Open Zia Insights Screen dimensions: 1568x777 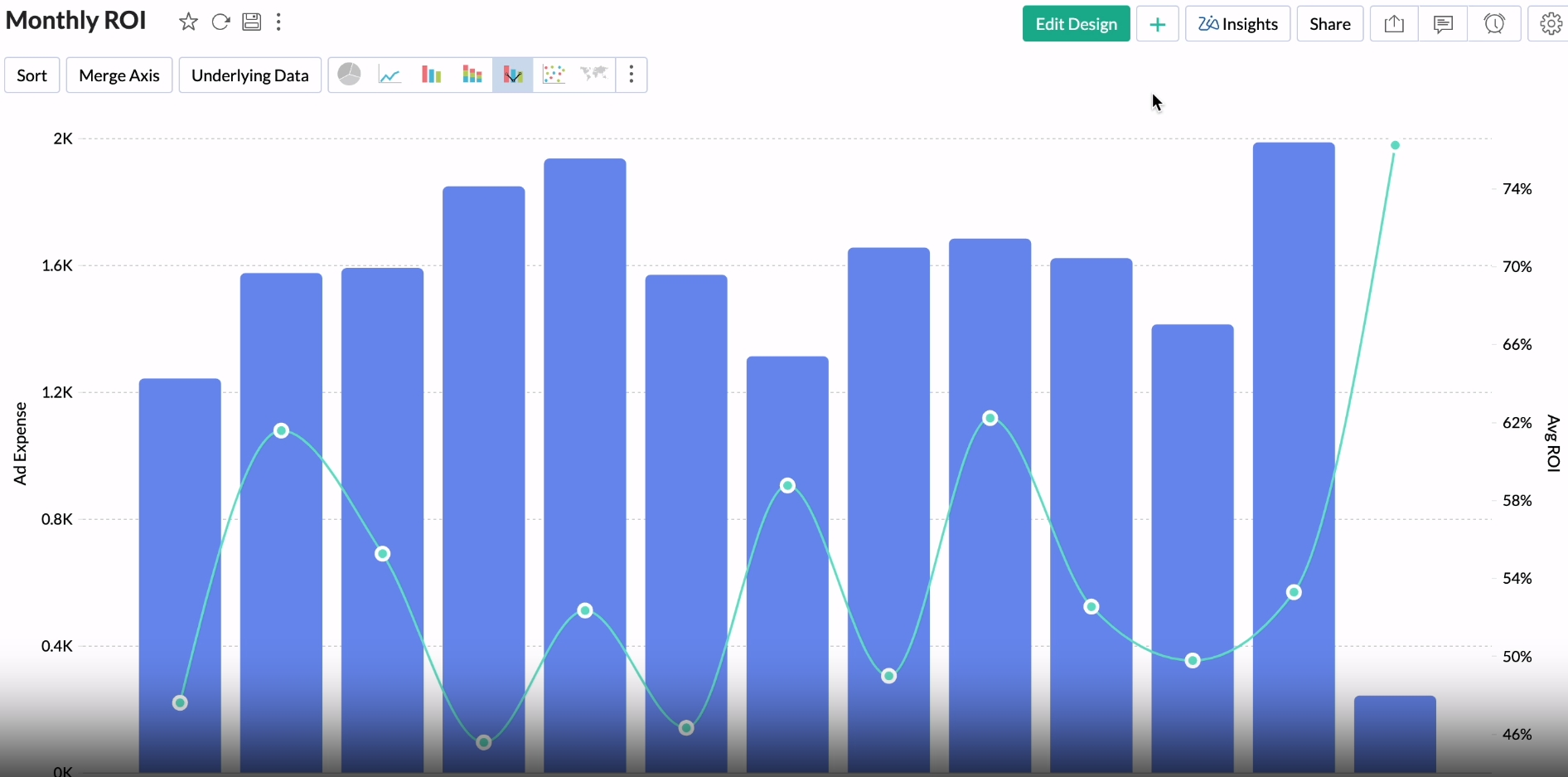tap(1237, 24)
